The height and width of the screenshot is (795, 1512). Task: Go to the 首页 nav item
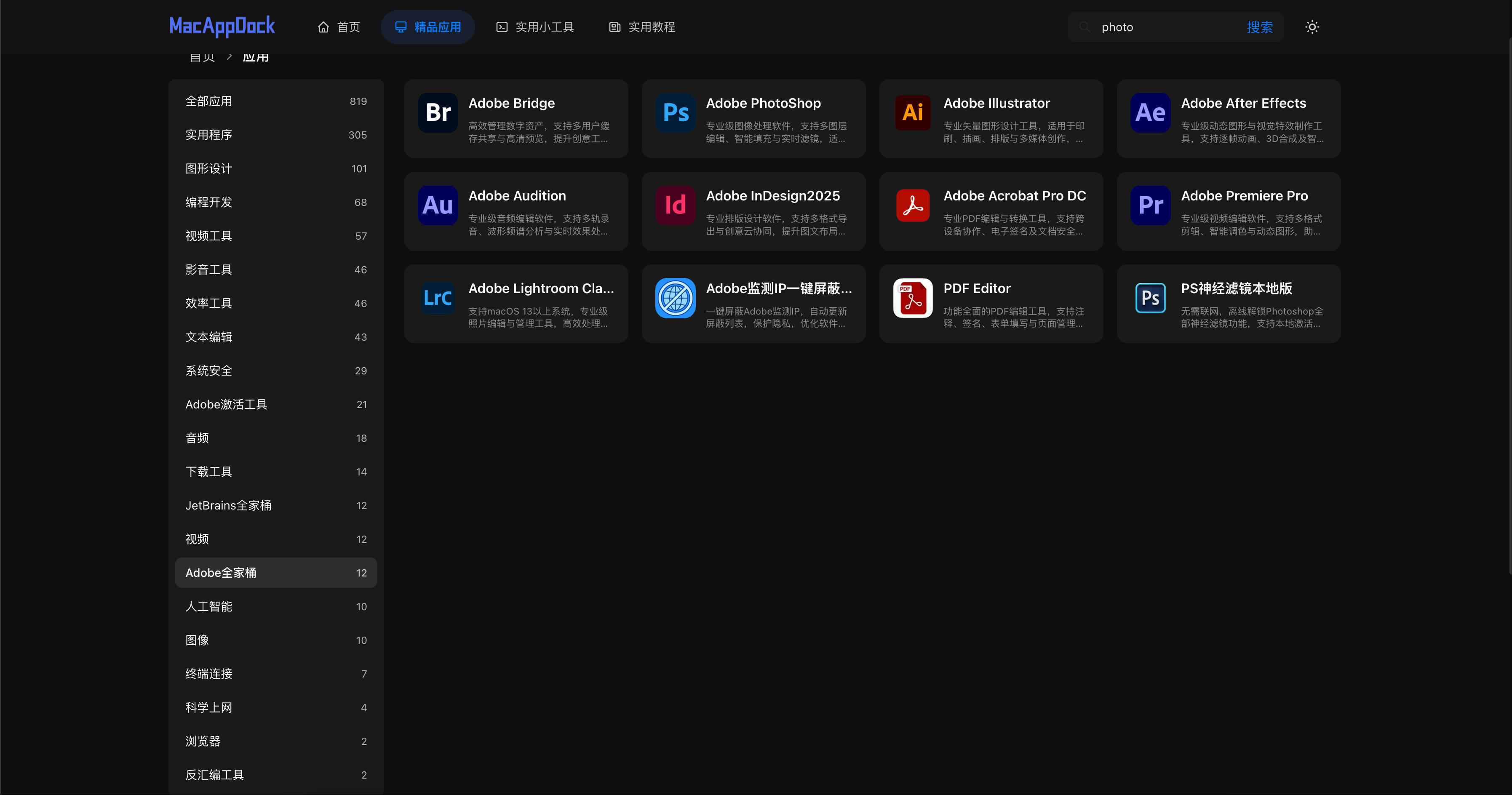point(339,27)
